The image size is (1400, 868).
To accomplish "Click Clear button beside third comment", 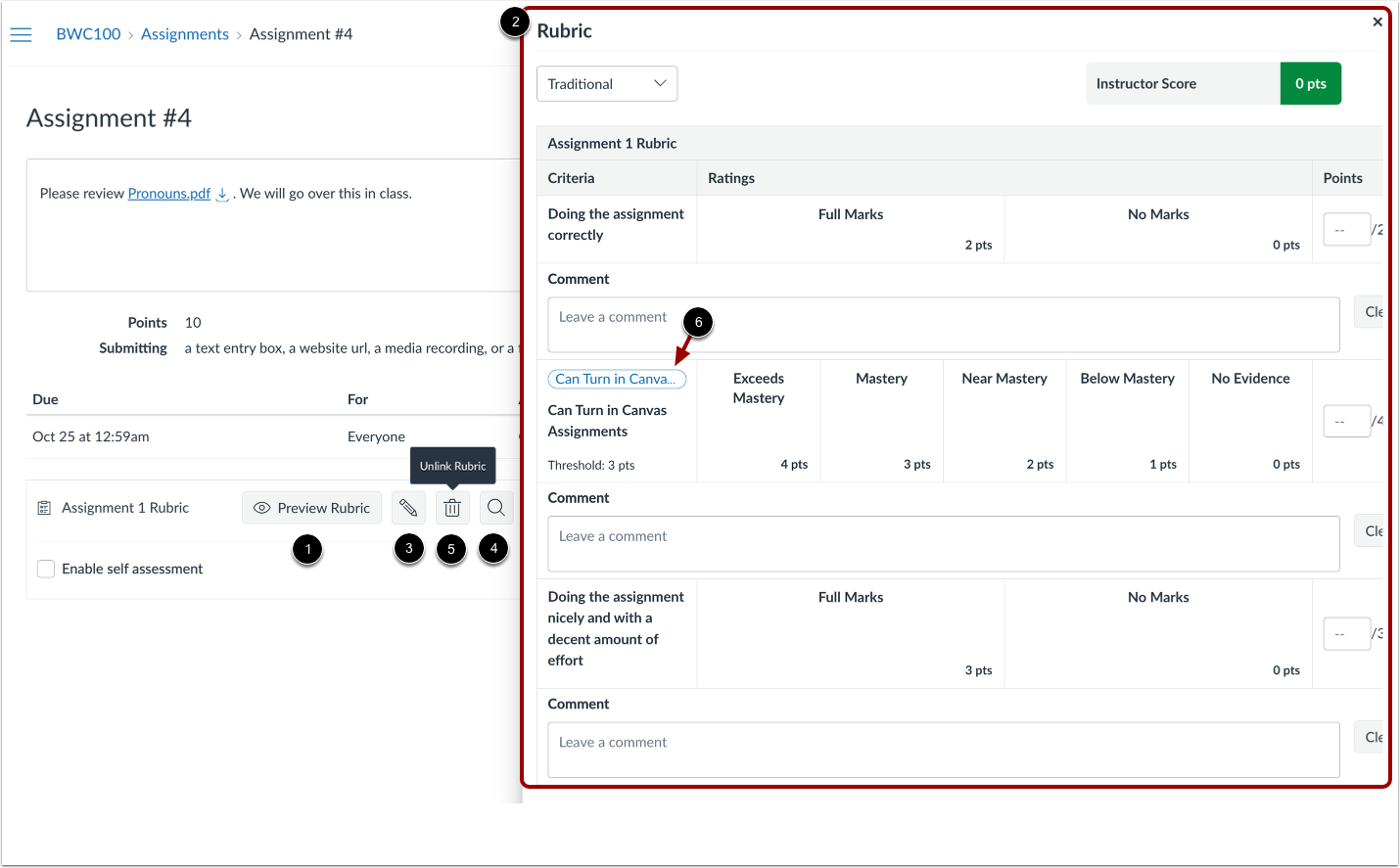I will [1369, 738].
